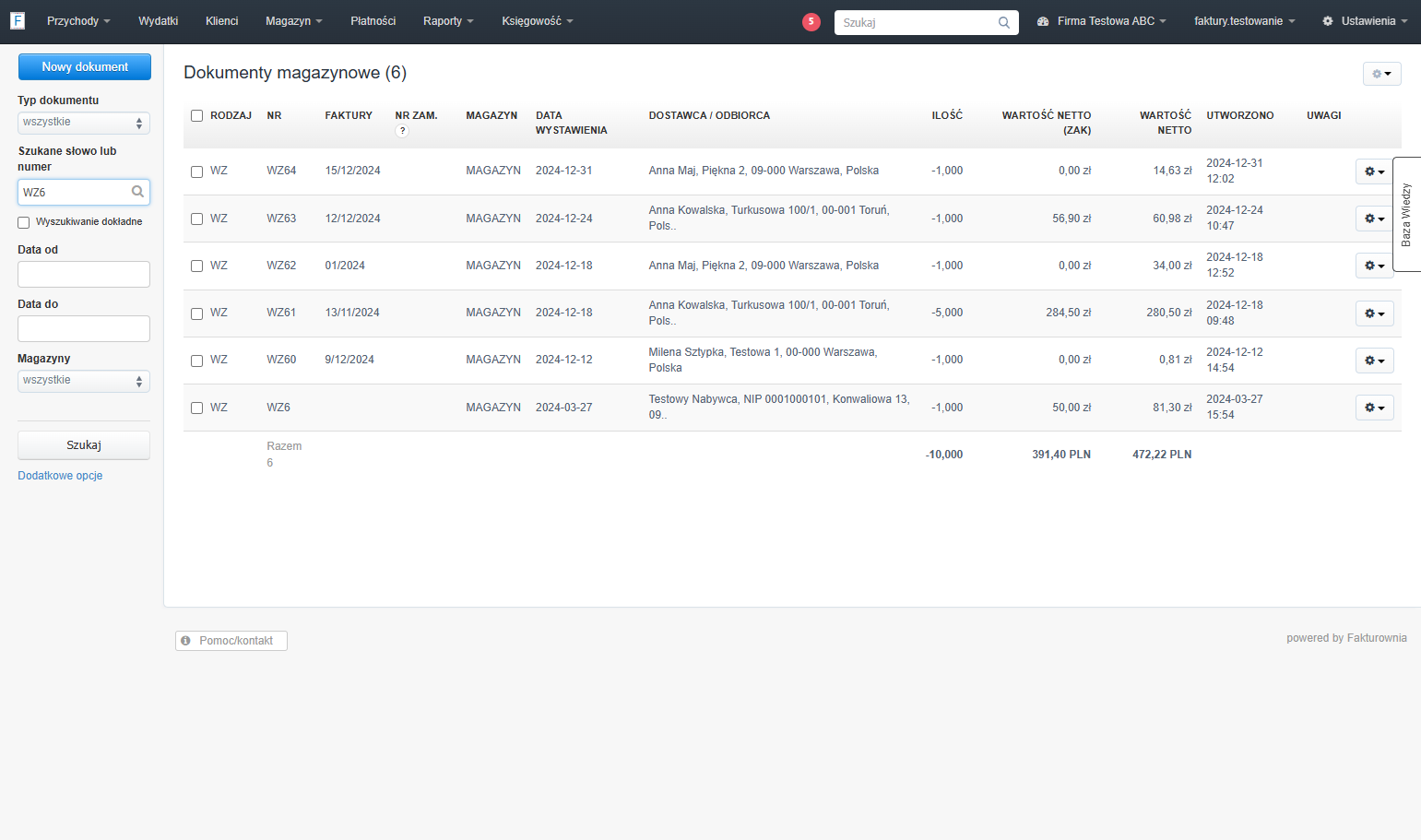Open the gear actions menu for WZ60
Screen dimensions: 1421x840
(1374, 361)
